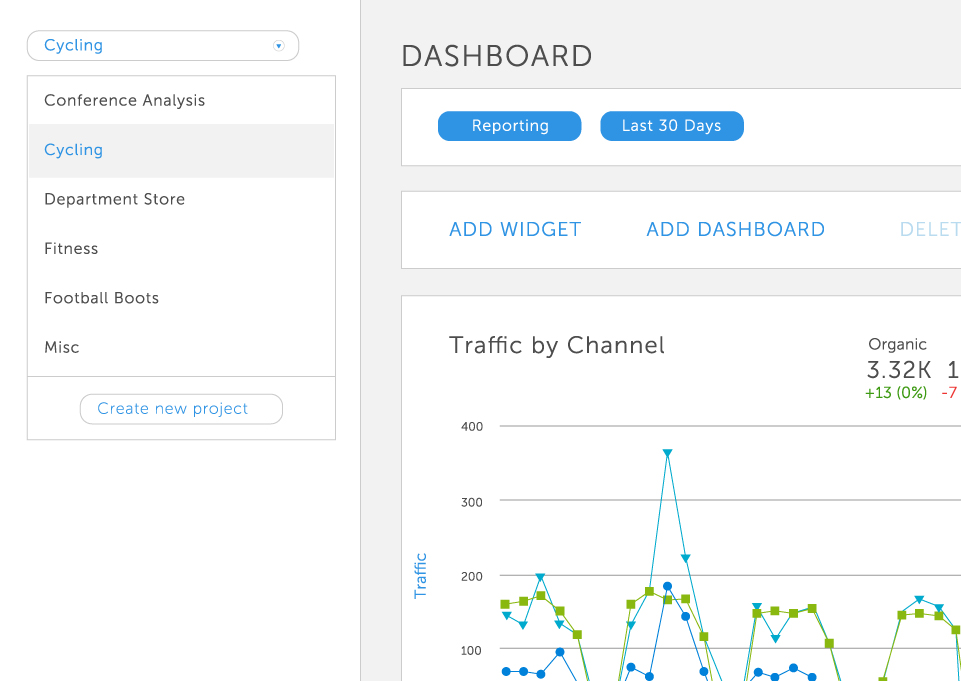Click ADD WIDGET link
This screenshot has width=961, height=681.
tap(515, 229)
